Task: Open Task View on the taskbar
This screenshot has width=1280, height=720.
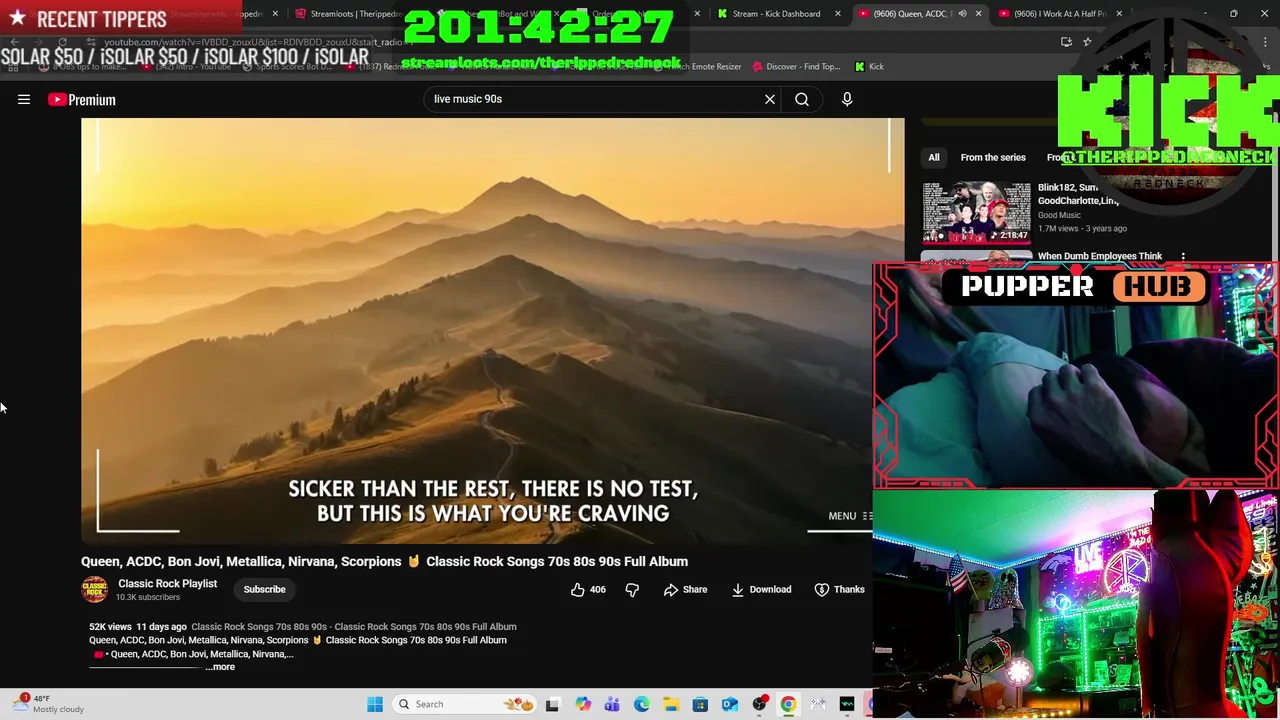Action: [552, 704]
